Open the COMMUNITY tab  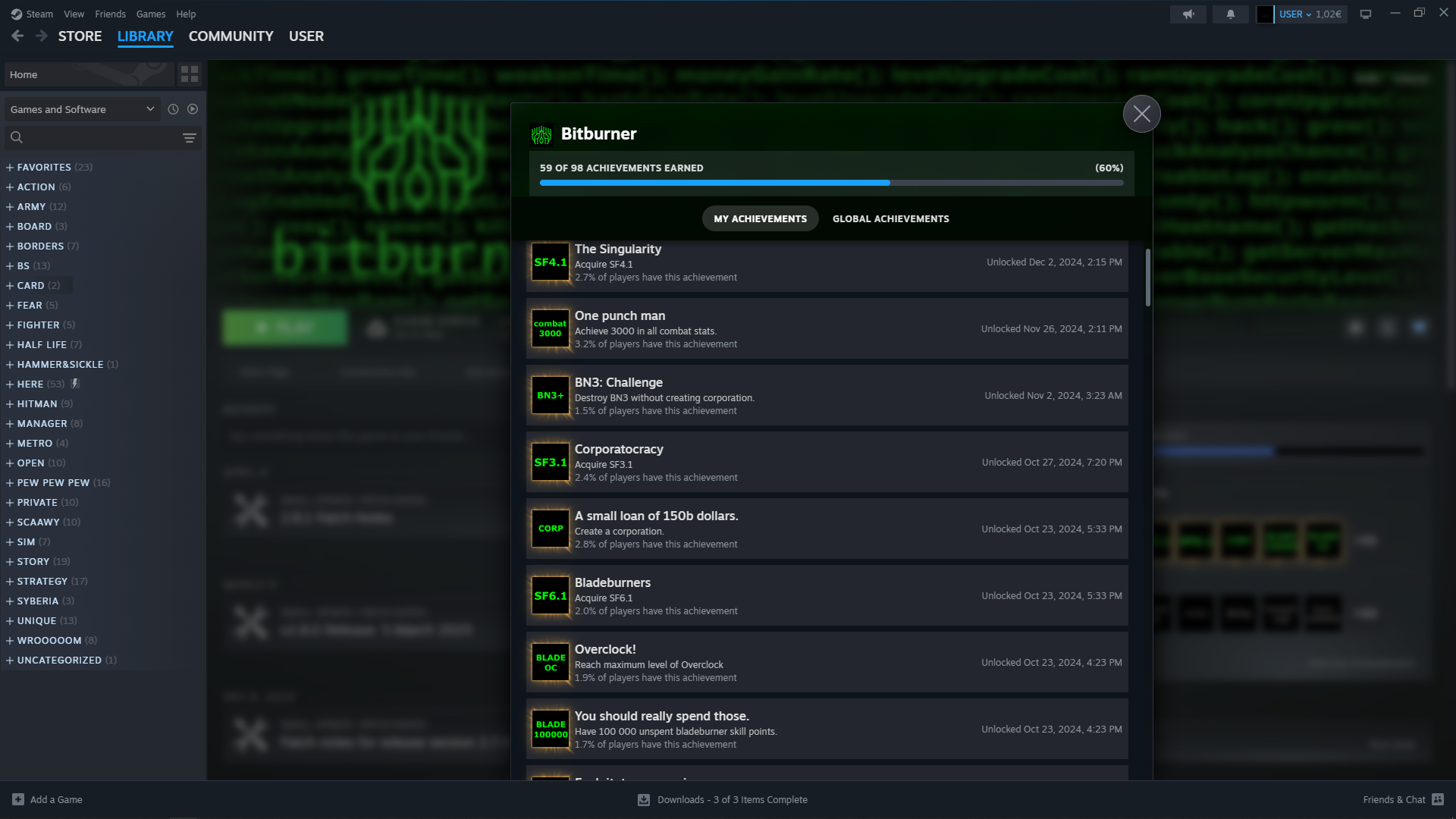(231, 36)
